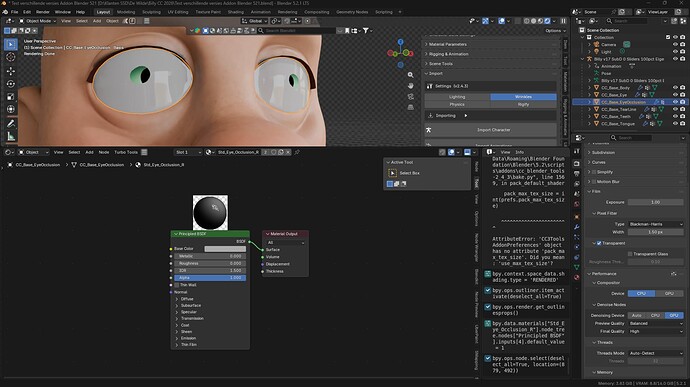The width and height of the screenshot is (690, 387).
Task: Toggle Collection exclude checkbox in outliner
Action: [x=668, y=37]
